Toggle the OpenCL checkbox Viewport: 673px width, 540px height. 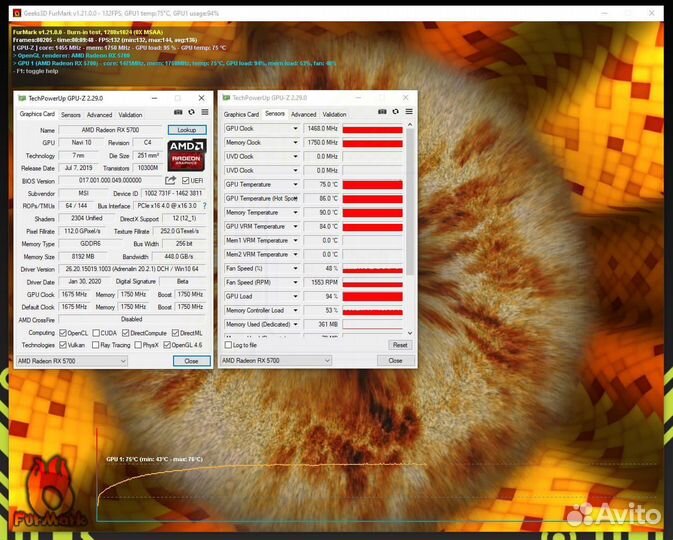(63, 333)
